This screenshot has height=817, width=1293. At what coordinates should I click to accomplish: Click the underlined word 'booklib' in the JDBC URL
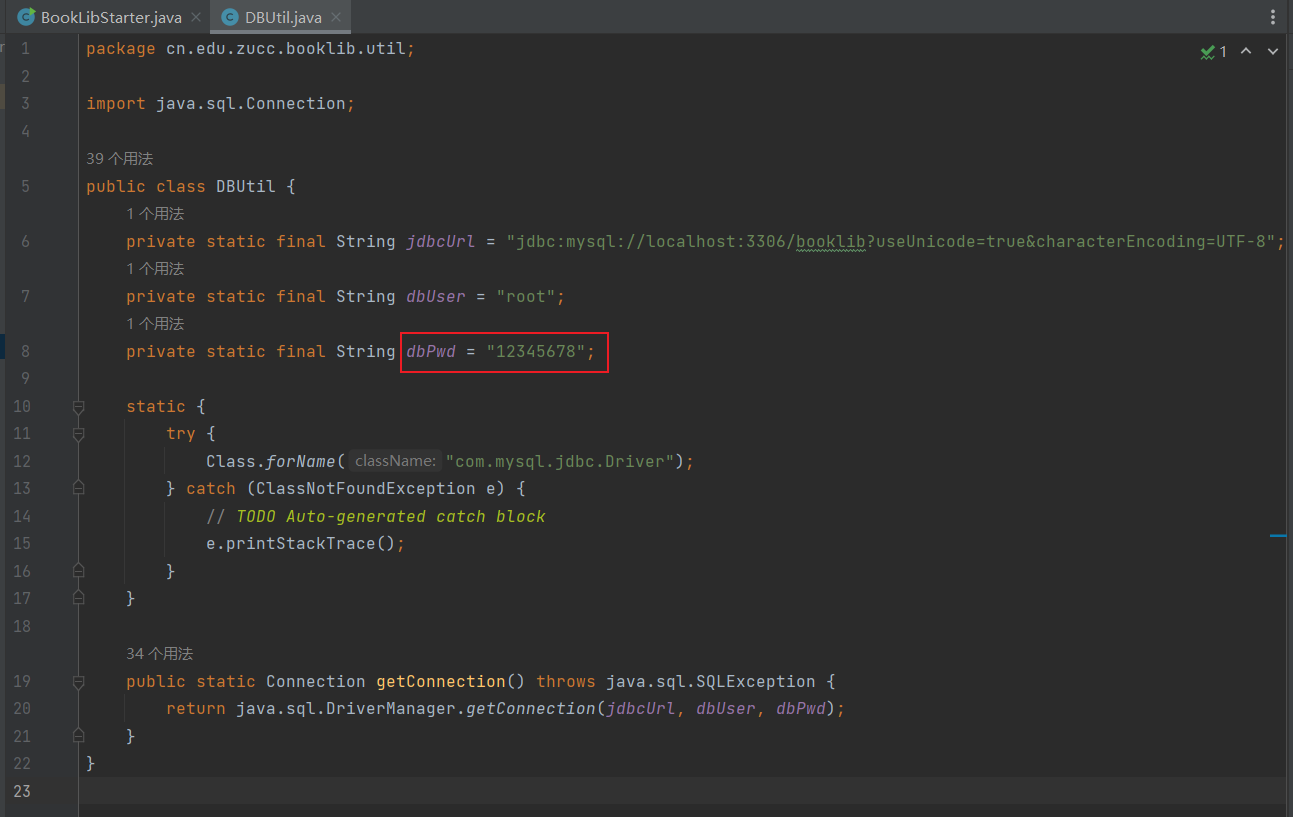point(831,241)
